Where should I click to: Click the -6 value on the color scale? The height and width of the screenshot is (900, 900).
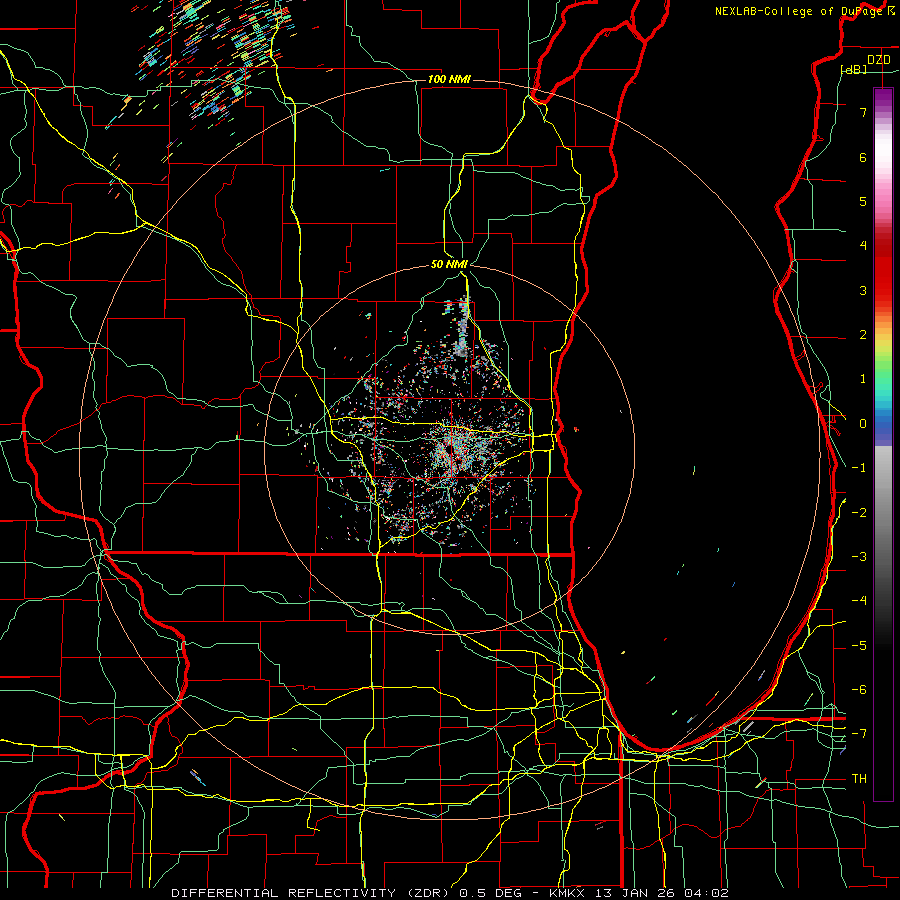(x=859, y=690)
